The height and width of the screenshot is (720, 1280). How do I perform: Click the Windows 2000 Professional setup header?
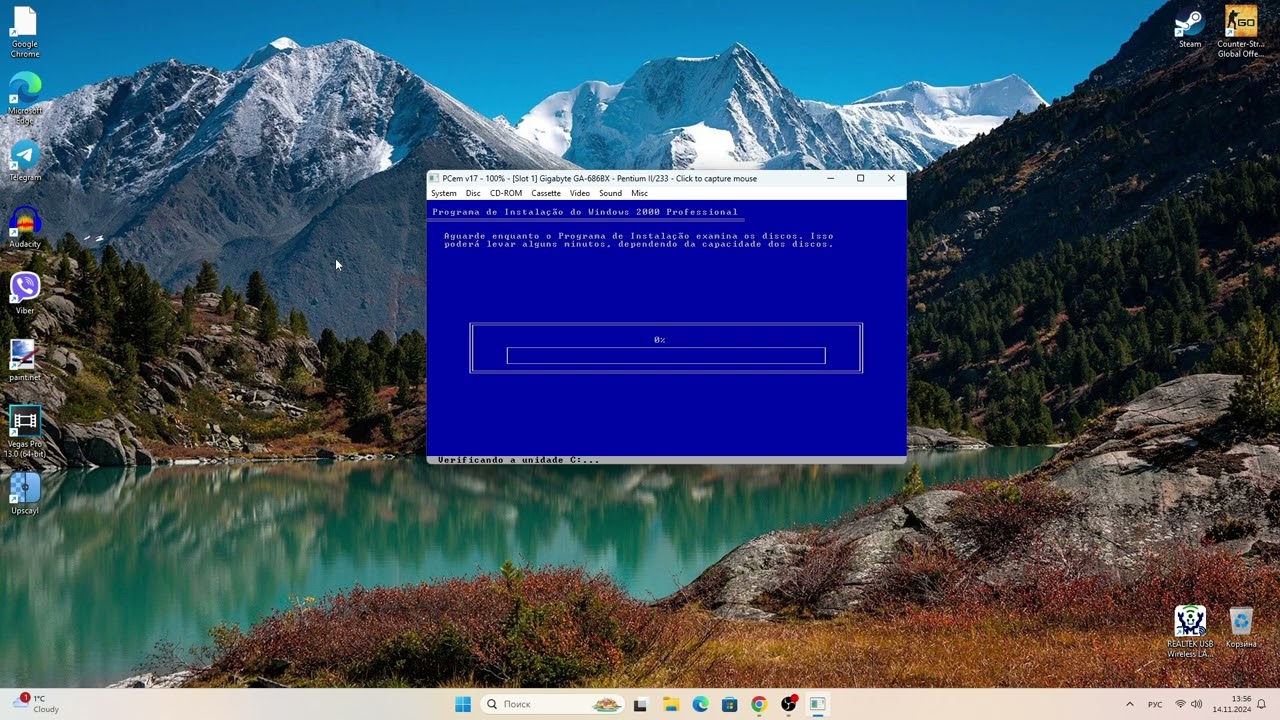(x=585, y=212)
